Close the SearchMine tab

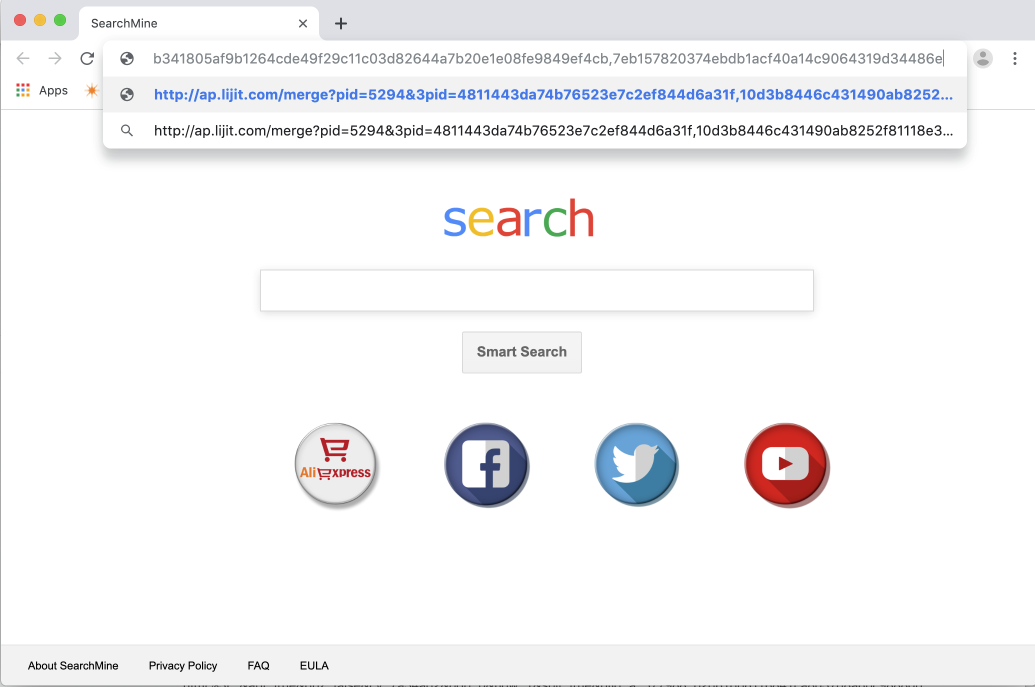303,24
